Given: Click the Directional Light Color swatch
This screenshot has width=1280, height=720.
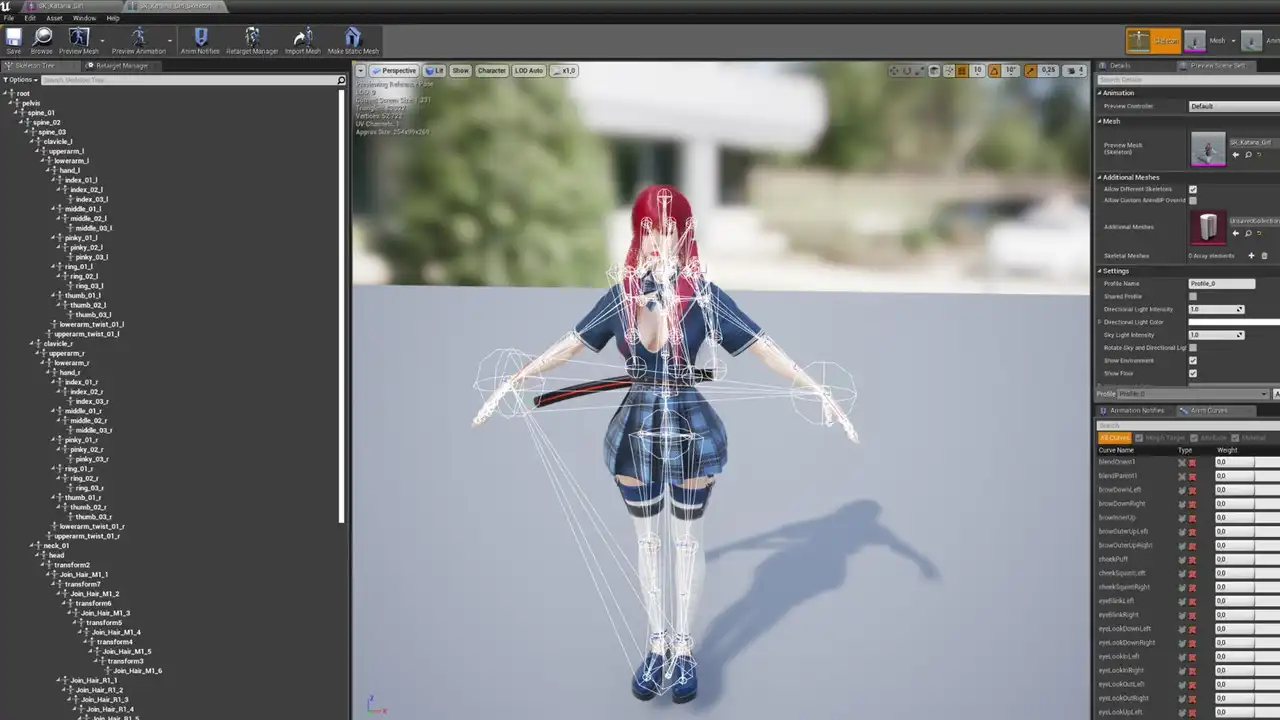Looking at the screenshot, I should 1233,322.
